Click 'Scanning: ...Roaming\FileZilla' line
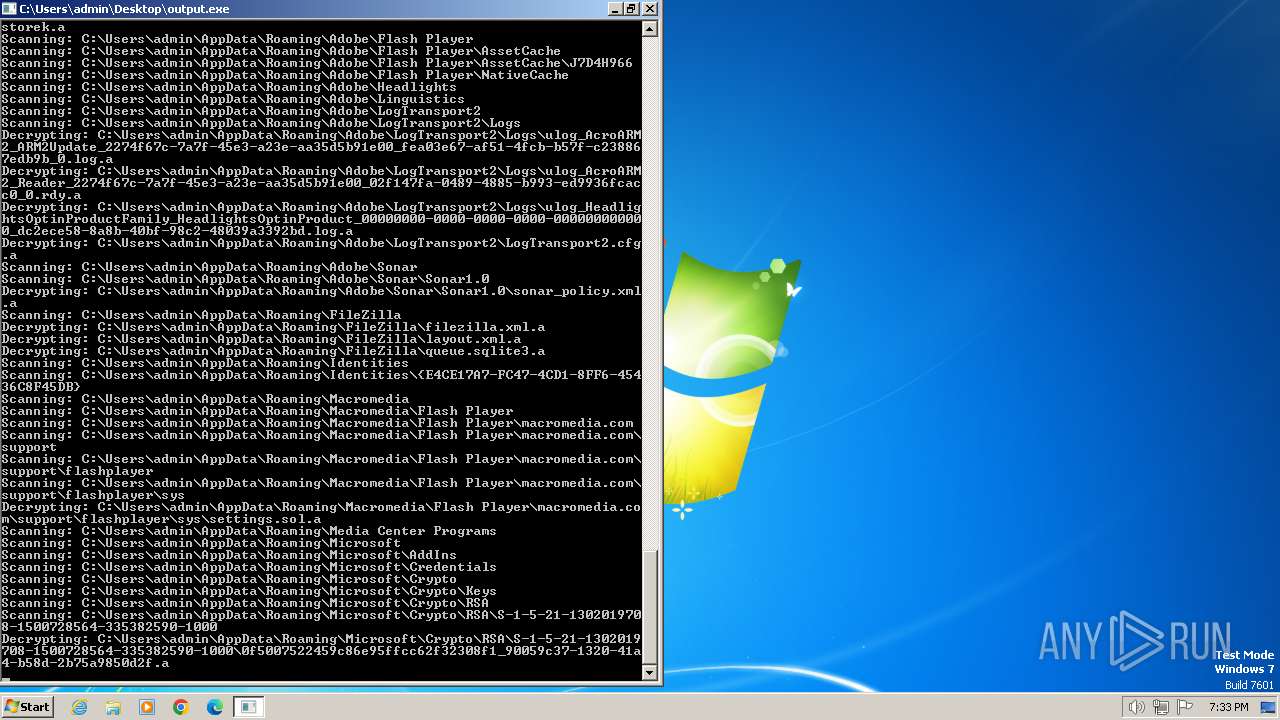This screenshot has width=1280, height=720. click(201, 315)
